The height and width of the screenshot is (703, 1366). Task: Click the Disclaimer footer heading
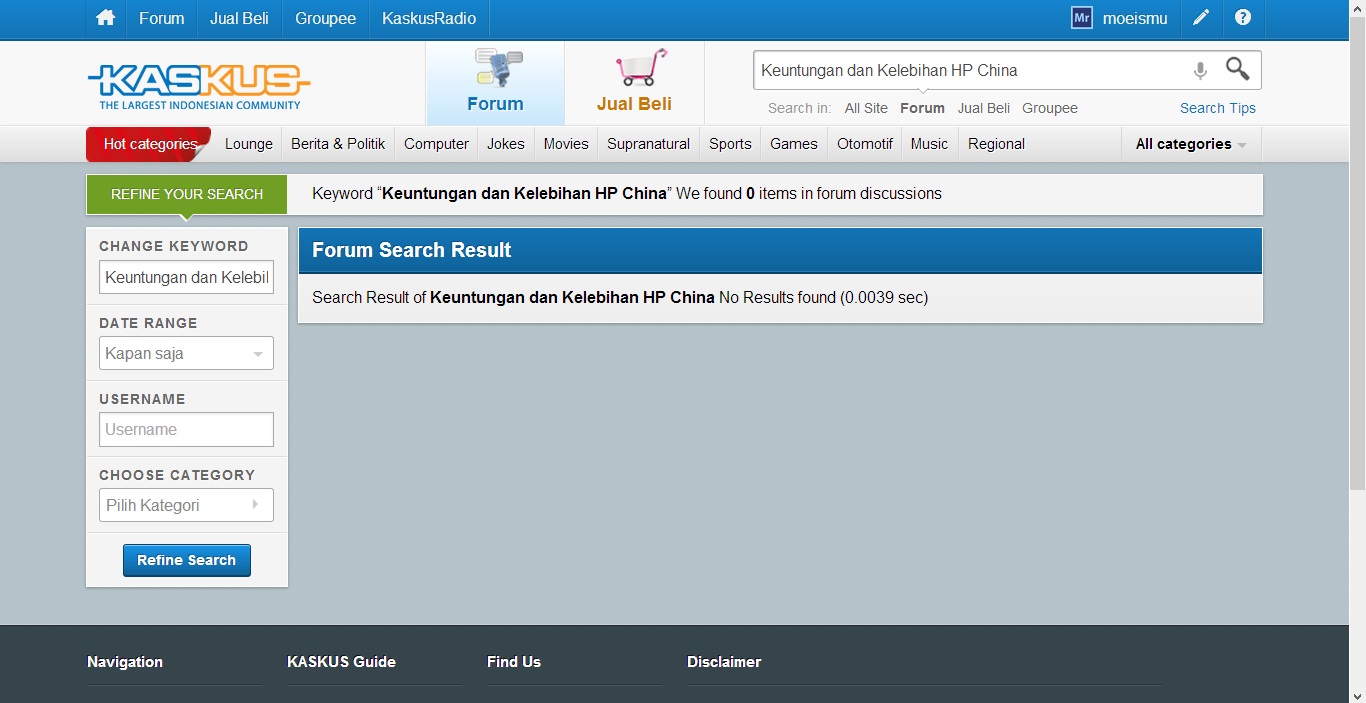click(x=724, y=662)
